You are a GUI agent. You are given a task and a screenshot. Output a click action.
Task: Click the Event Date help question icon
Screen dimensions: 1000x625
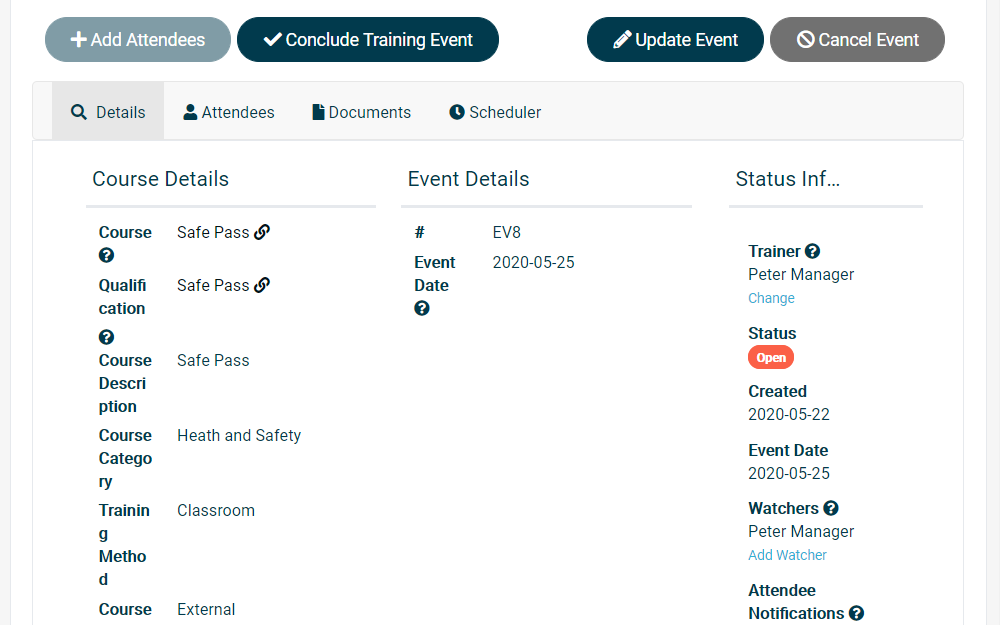[422, 309]
